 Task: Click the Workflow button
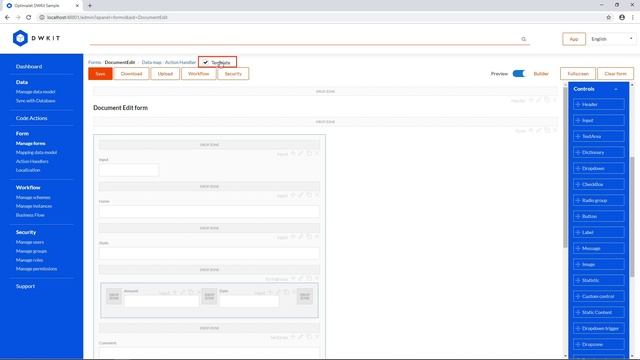coord(199,74)
